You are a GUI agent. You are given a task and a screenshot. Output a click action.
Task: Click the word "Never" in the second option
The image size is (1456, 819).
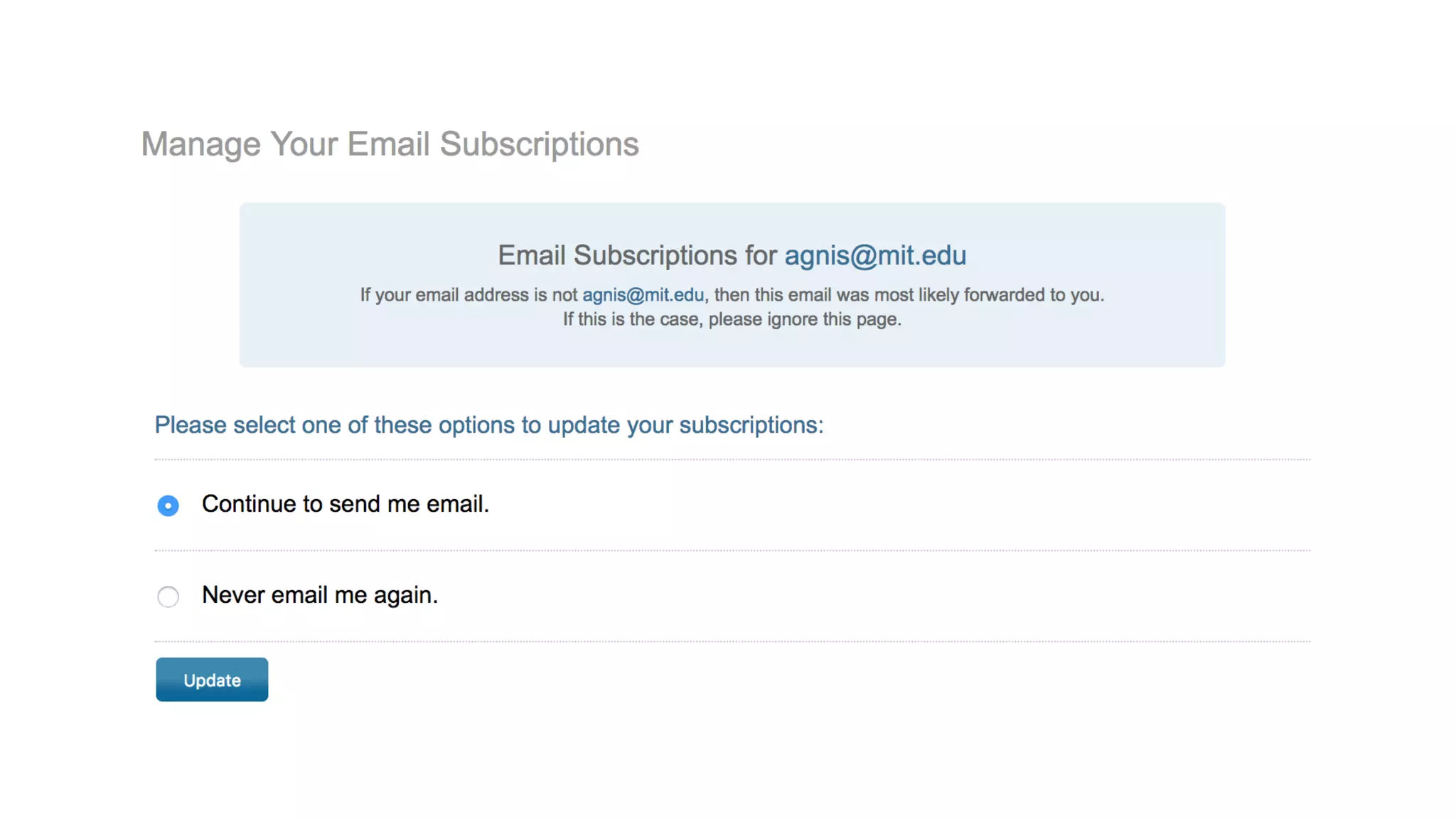(x=233, y=595)
